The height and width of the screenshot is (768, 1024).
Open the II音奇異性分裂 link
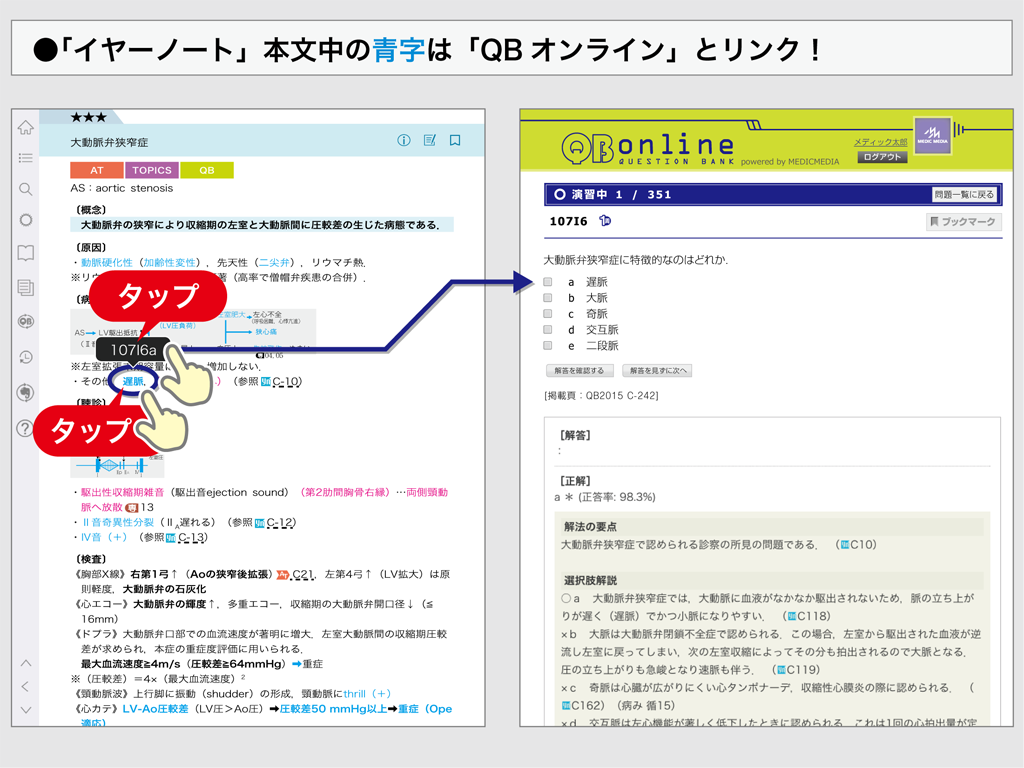point(118,522)
